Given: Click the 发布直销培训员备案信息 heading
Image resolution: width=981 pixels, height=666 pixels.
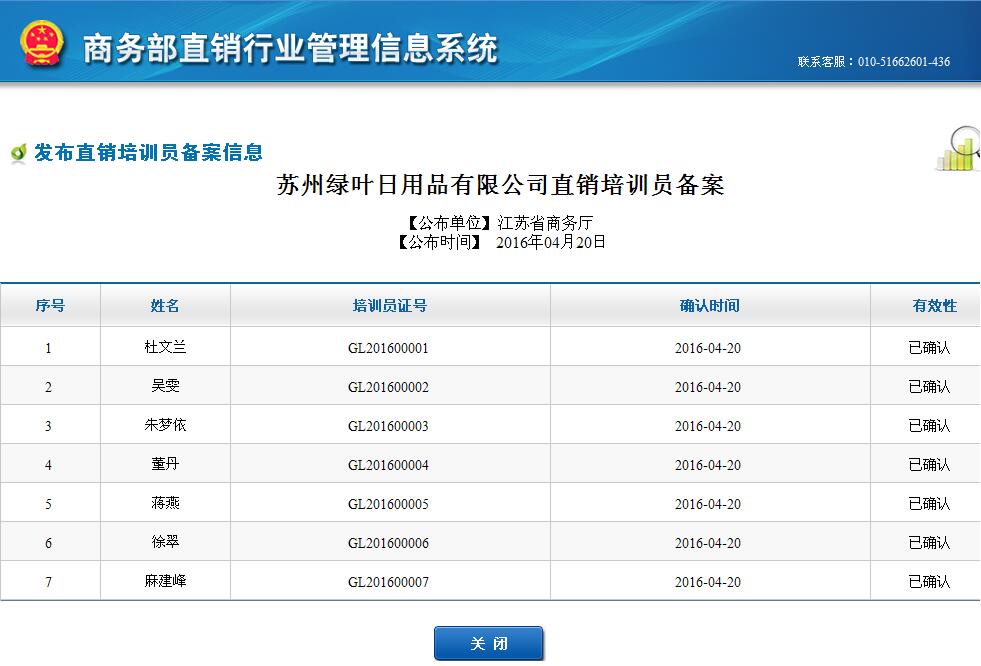Looking at the screenshot, I should (x=148, y=152).
